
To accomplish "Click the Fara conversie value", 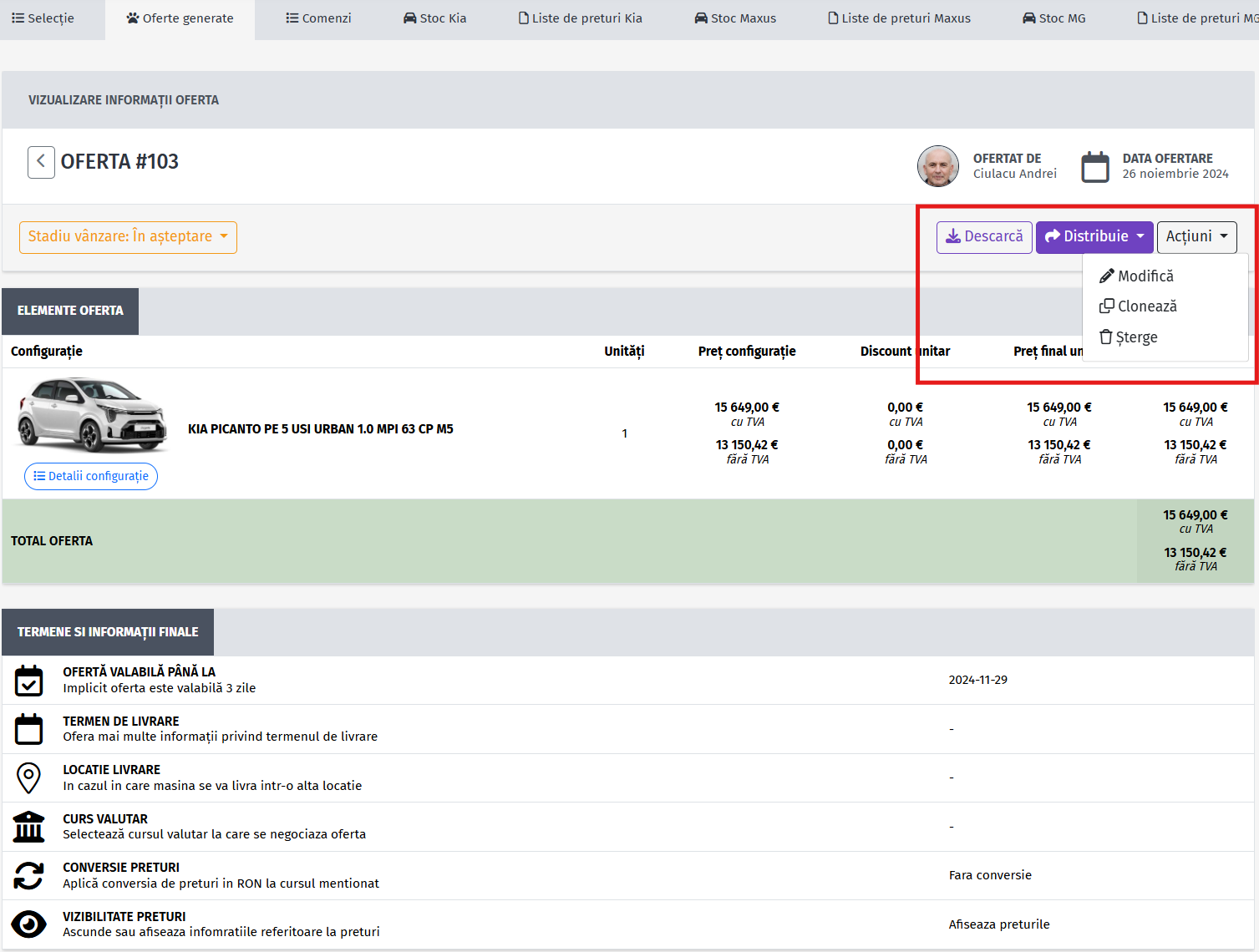I will pos(990,875).
